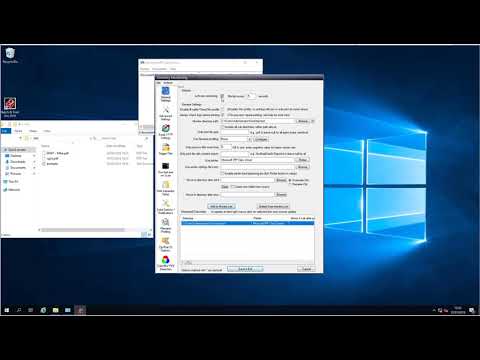
Task: Click the arrow button beside monitor directory Browse
Action: (x=313, y=121)
